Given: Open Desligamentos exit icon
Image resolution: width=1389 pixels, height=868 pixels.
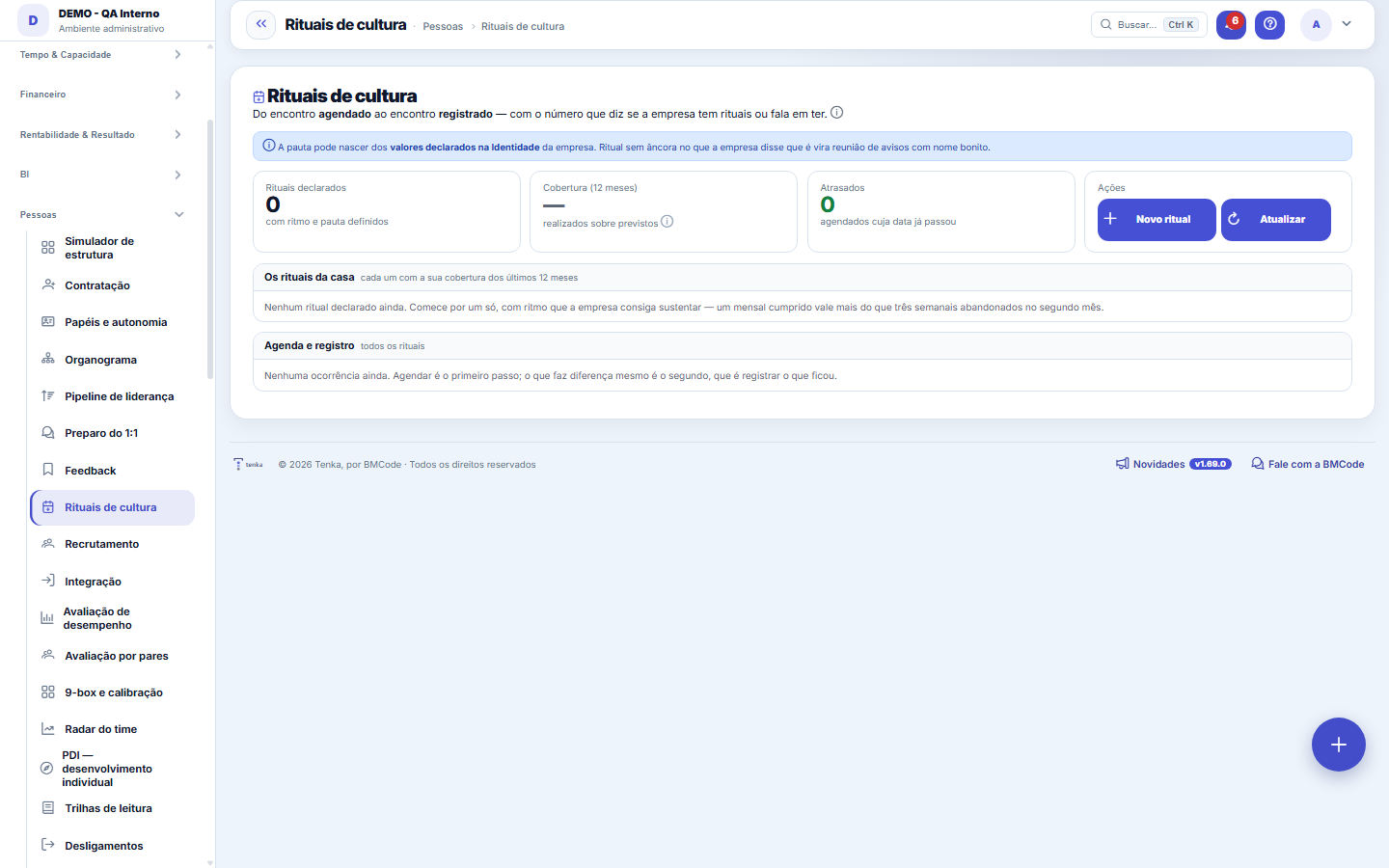Looking at the screenshot, I should click(48, 846).
